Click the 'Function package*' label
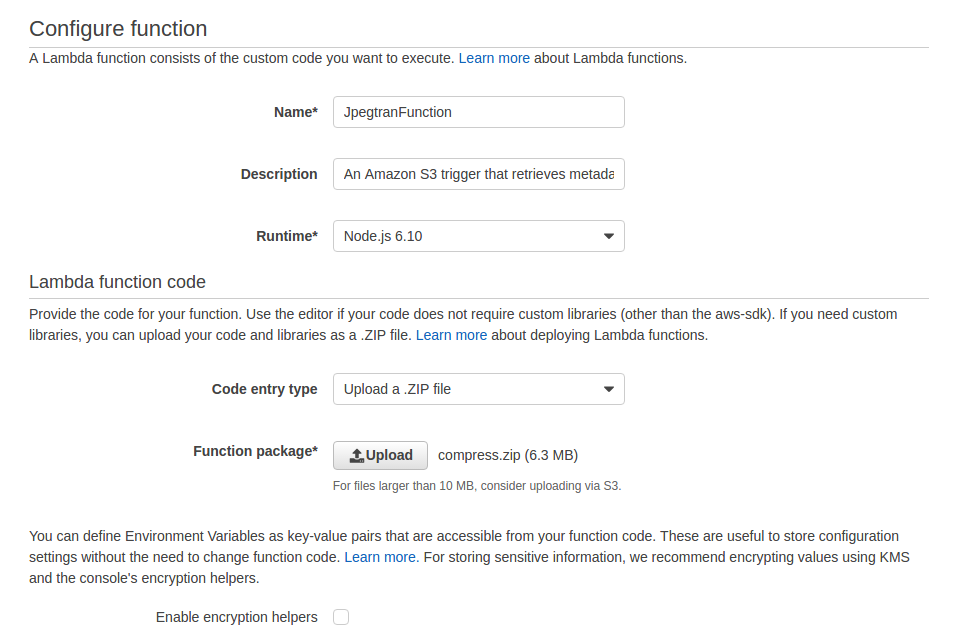Viewport: 969px width, 643px height. tap(255, 451)
